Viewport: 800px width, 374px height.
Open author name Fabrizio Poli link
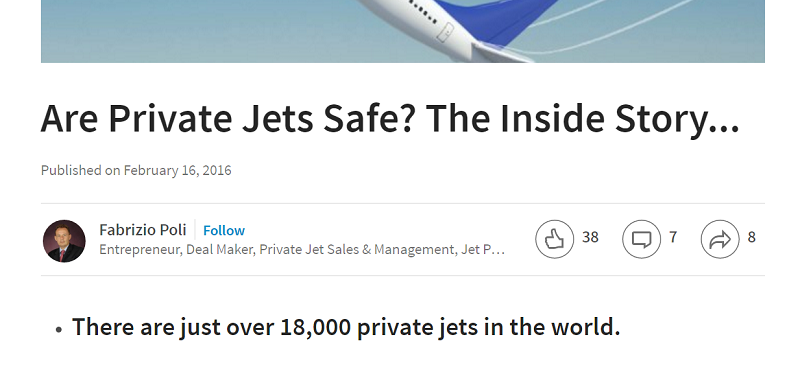click(143, 230)
